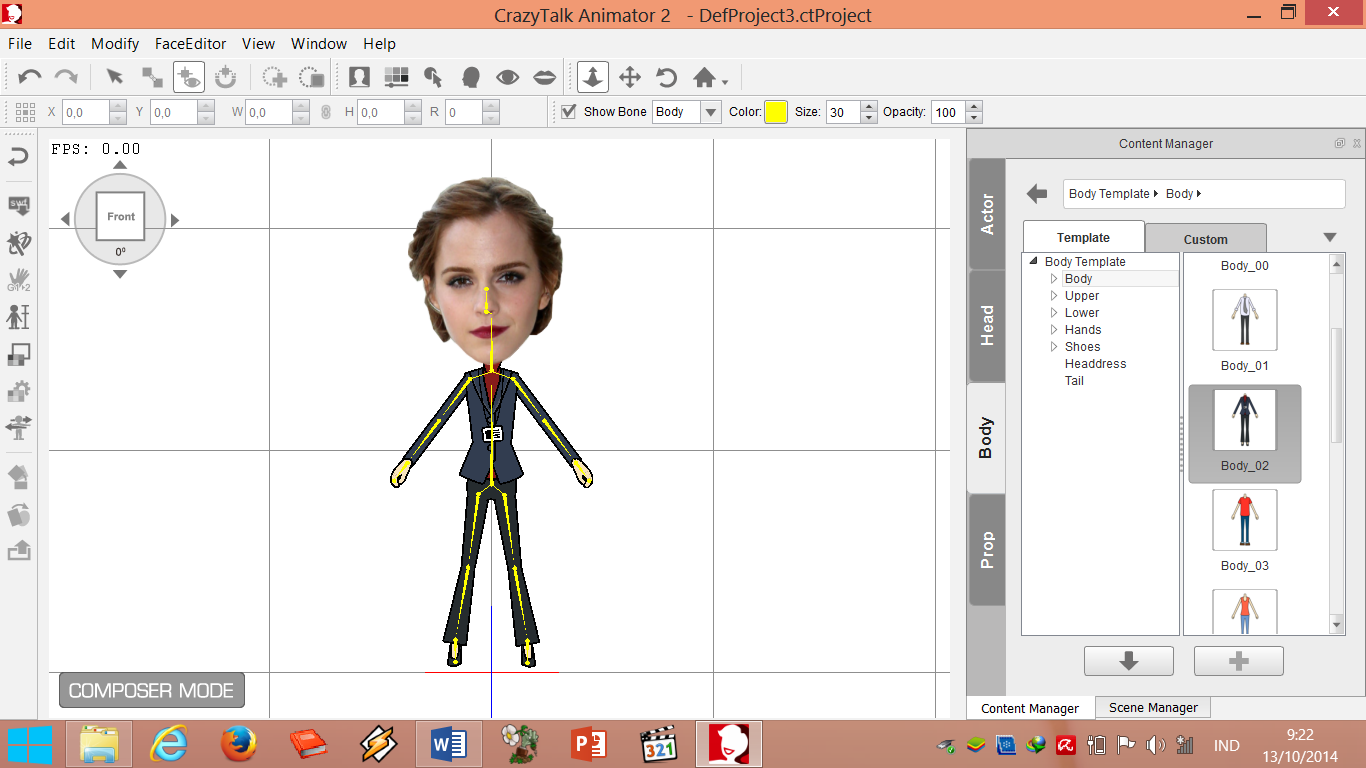Open the Body bone selector dropdown

pyautogui.click(x=711, y=112)
